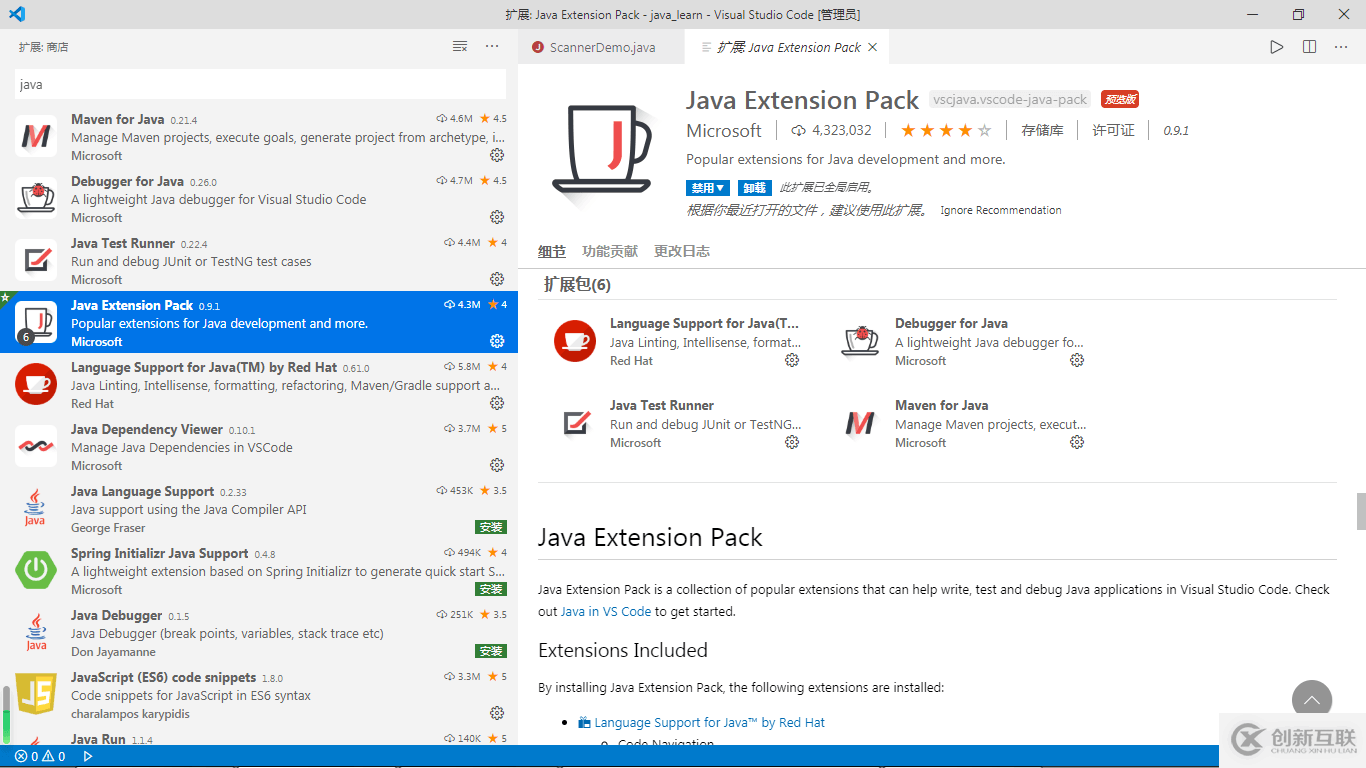Click the gear under Language Support in the pack
The image size is (1366, 768).
792,360
